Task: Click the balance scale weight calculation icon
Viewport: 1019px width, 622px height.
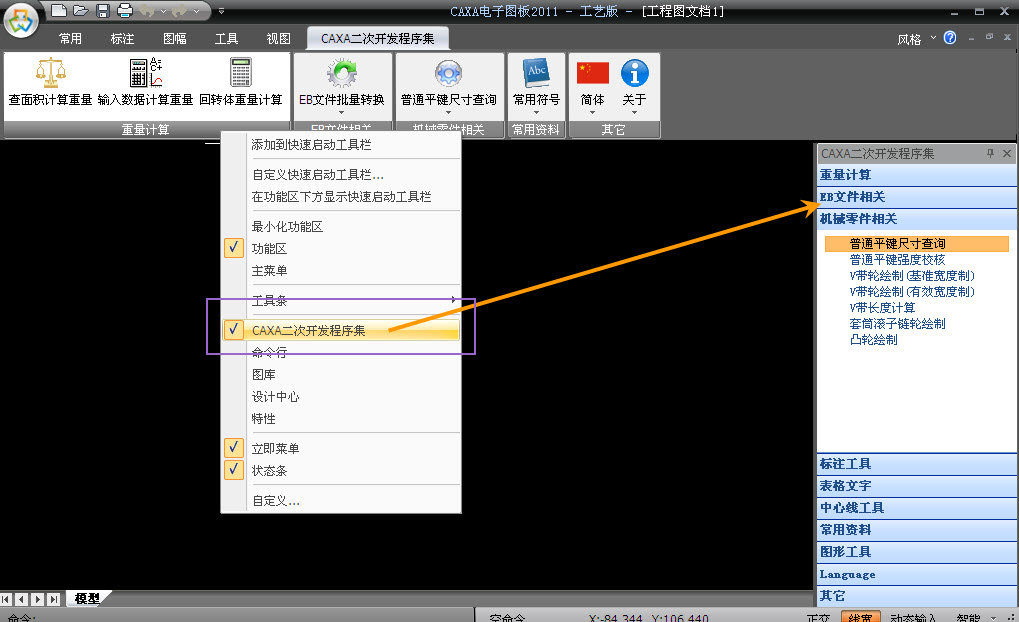Action: [x=51, y=72]
